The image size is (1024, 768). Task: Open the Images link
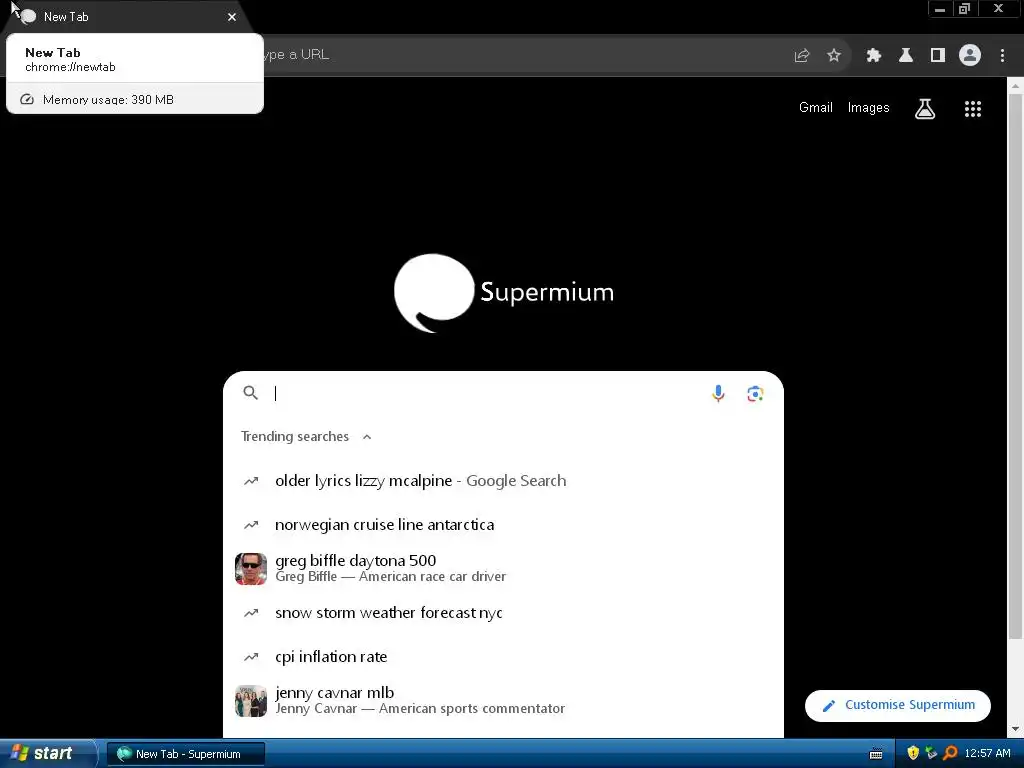pyautogui.click(x=869, y=108)
